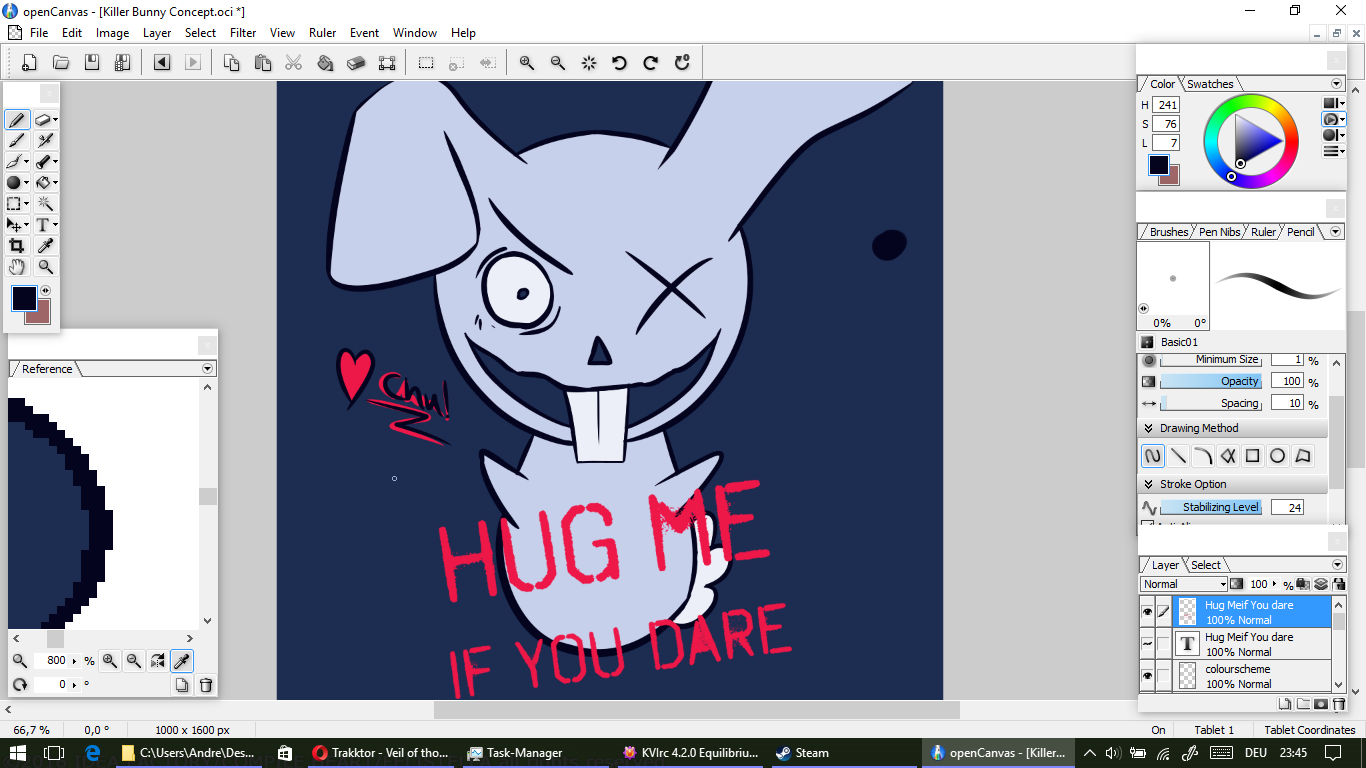Collapse the Stroke Option section
Viewport: 1366px width, 768px height.
coord(1148,484)
